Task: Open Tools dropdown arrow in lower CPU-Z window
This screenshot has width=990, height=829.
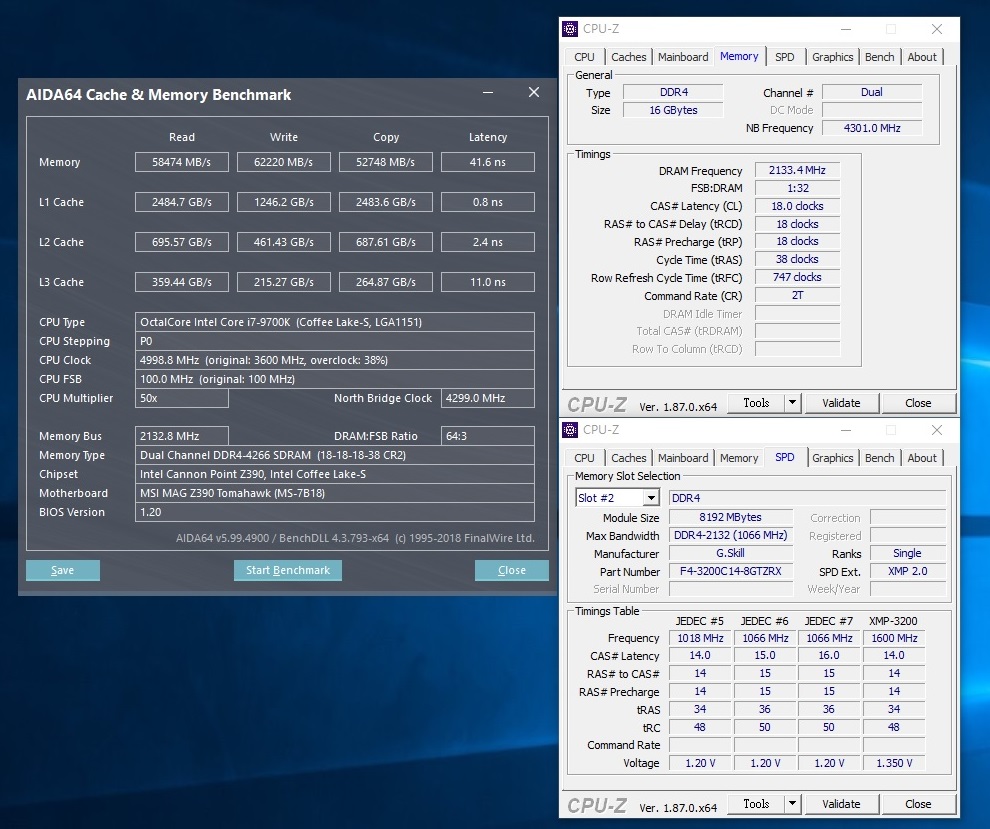Action: point(792,804)
